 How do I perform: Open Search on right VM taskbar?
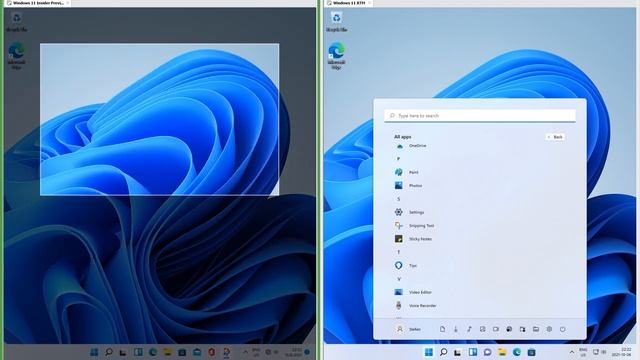[x=443, y=352]
